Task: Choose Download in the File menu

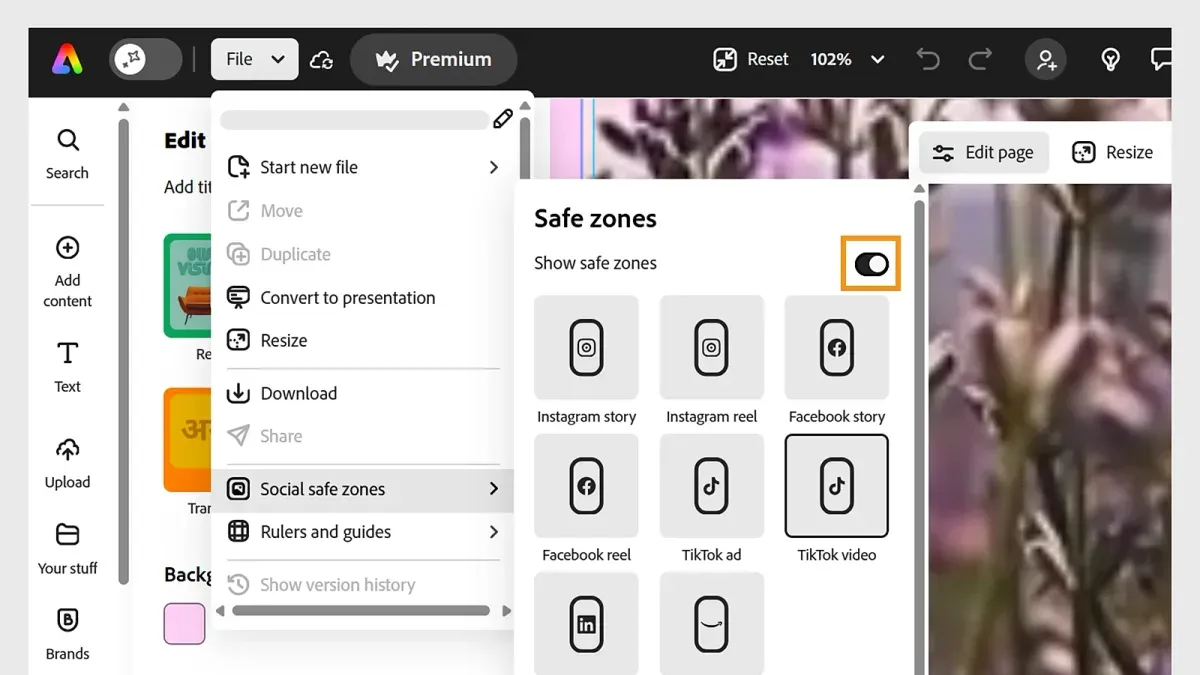Action: tap(363, 394)
